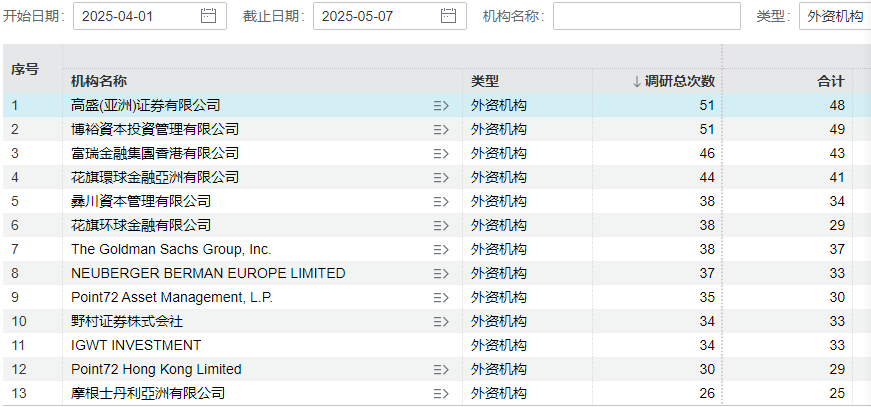Select NEUBERGER BERMAN EUROPE LIMITED
Screen dimensions: 871x407
tap(208, 273)
